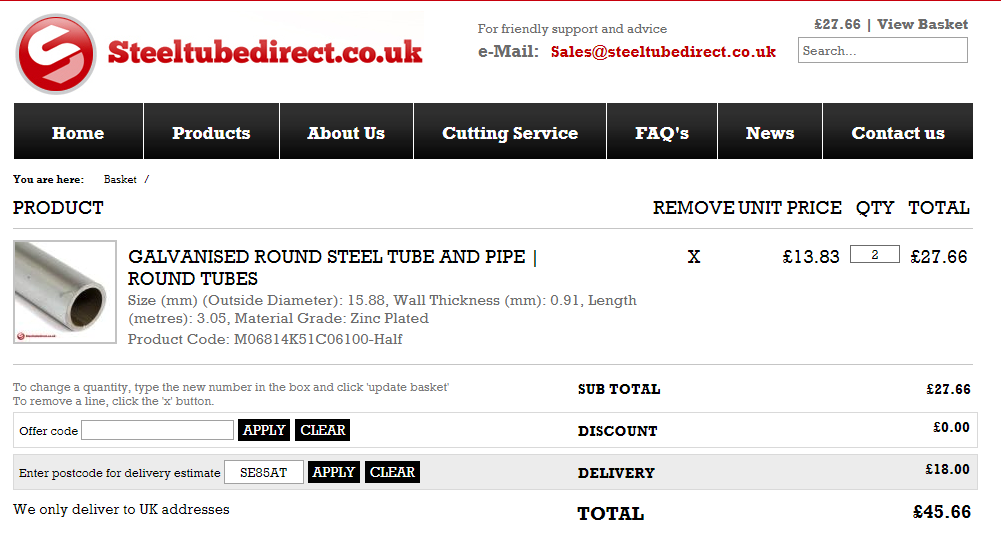The height and width of the screenshot is (540, 1001).
Task: Go to Contact us page
Action: tap(898, 132)
